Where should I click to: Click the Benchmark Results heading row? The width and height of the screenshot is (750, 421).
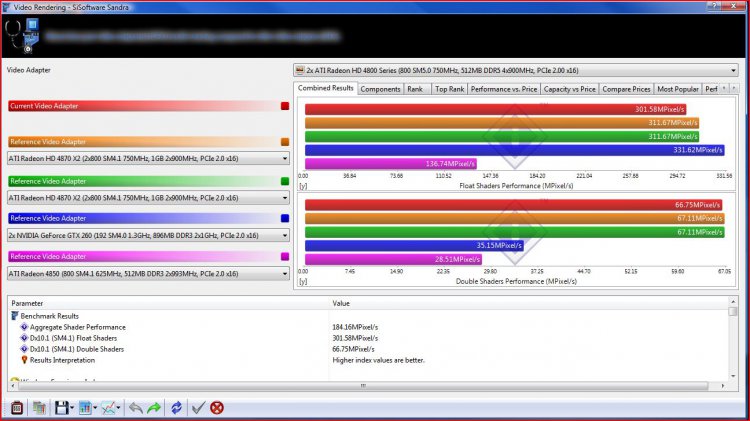(x=368, y=316)
